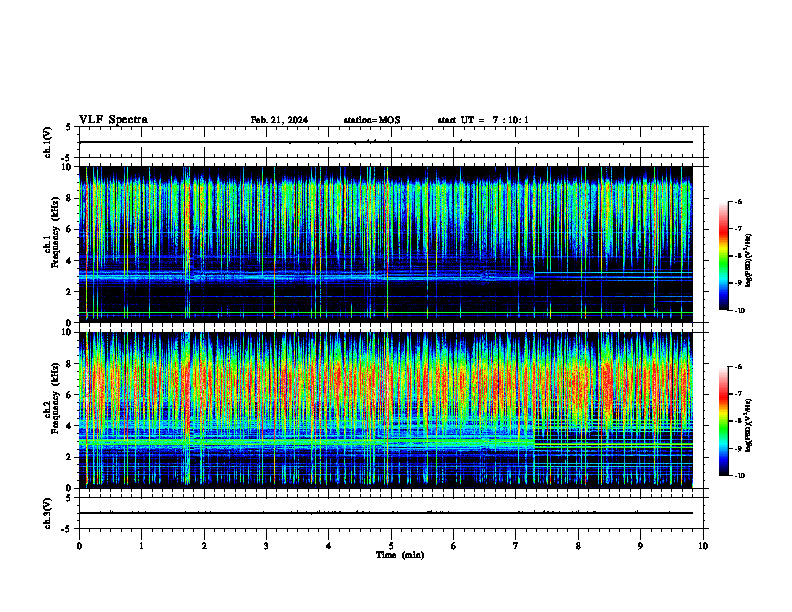The width and height of the screenshot is (792, 612).
Task: Click time axis tick label "9"
Action: pos(640,546)
